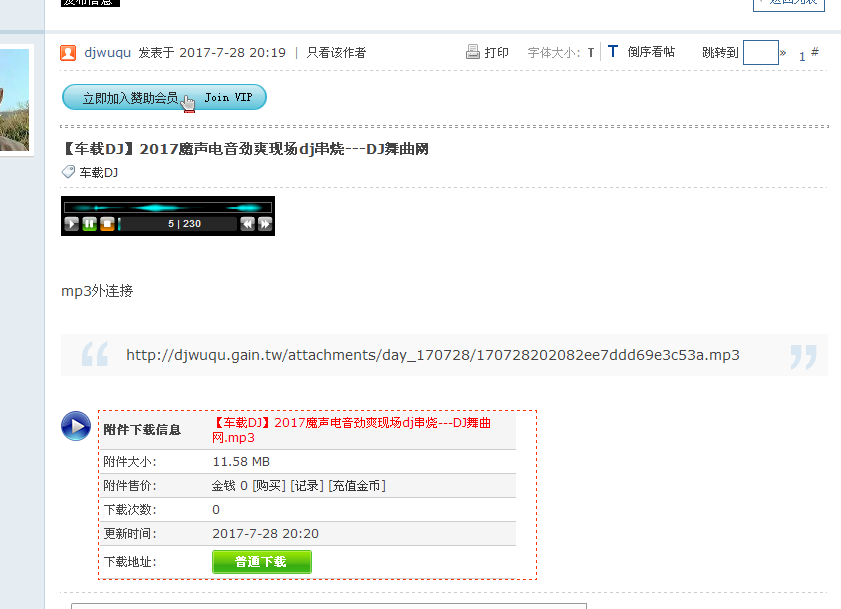841x609 pixels.
Task: Focus the 跳转到 floor number input
Action: 761,53
